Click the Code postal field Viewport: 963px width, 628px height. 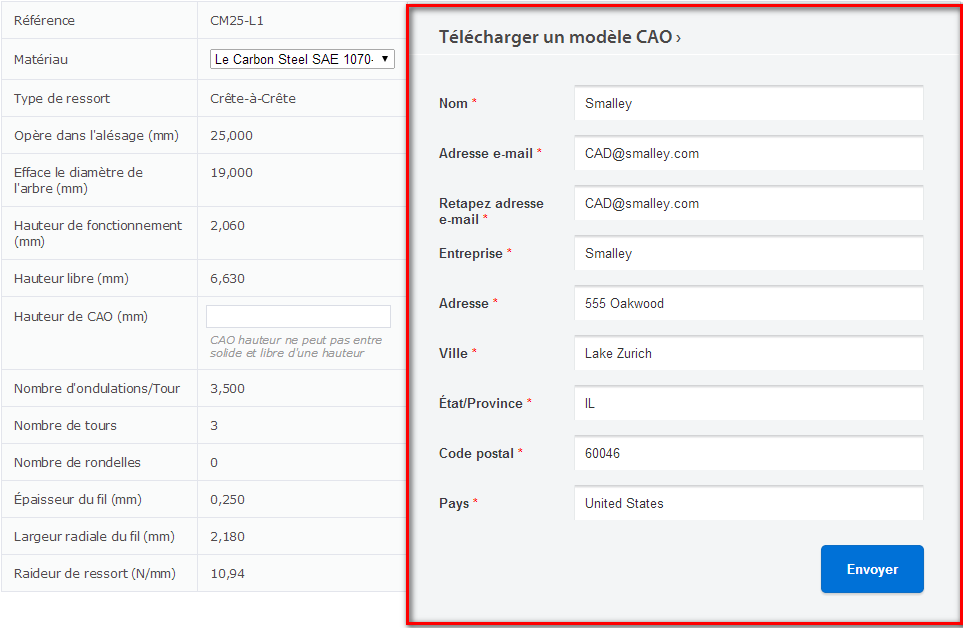(x=748, y=454)
